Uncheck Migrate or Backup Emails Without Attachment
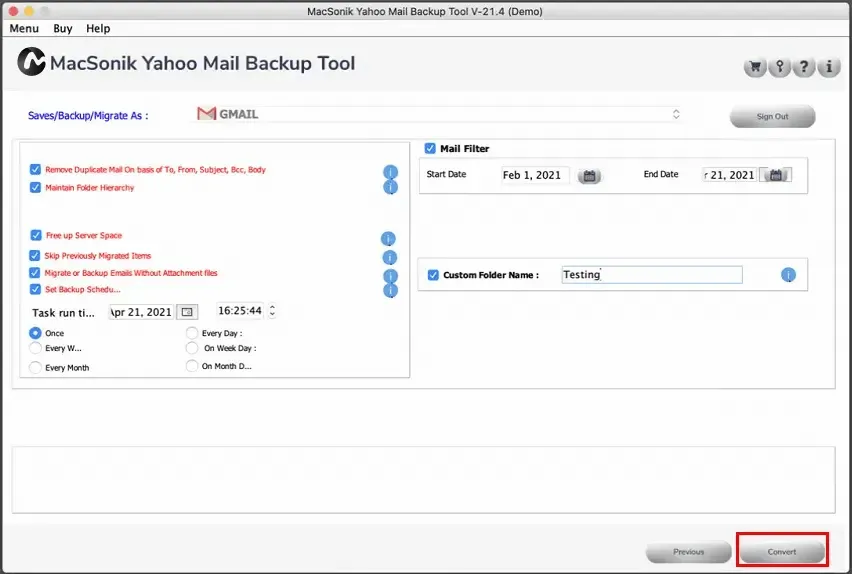 click(x=35, y=273)
